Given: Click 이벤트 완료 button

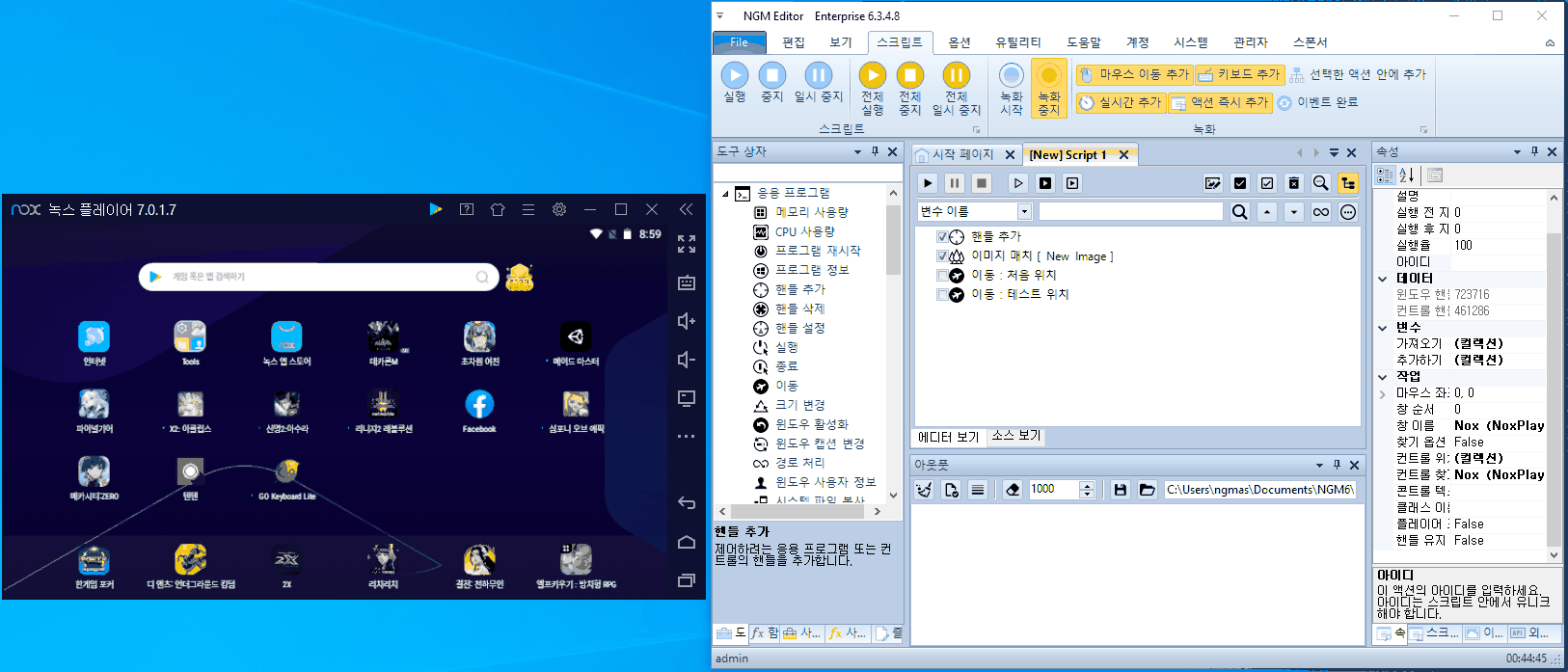Looking at the screenshot, I should [x=1317, y=102].
